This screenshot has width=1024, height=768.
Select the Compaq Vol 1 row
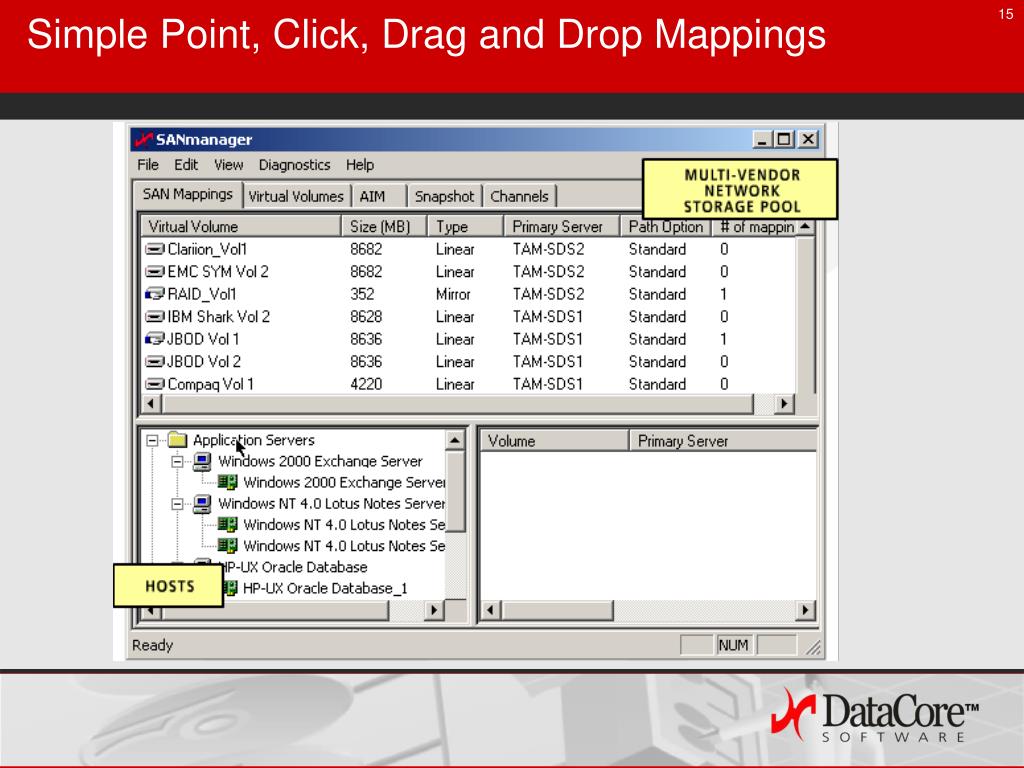[x=468, y=384]
